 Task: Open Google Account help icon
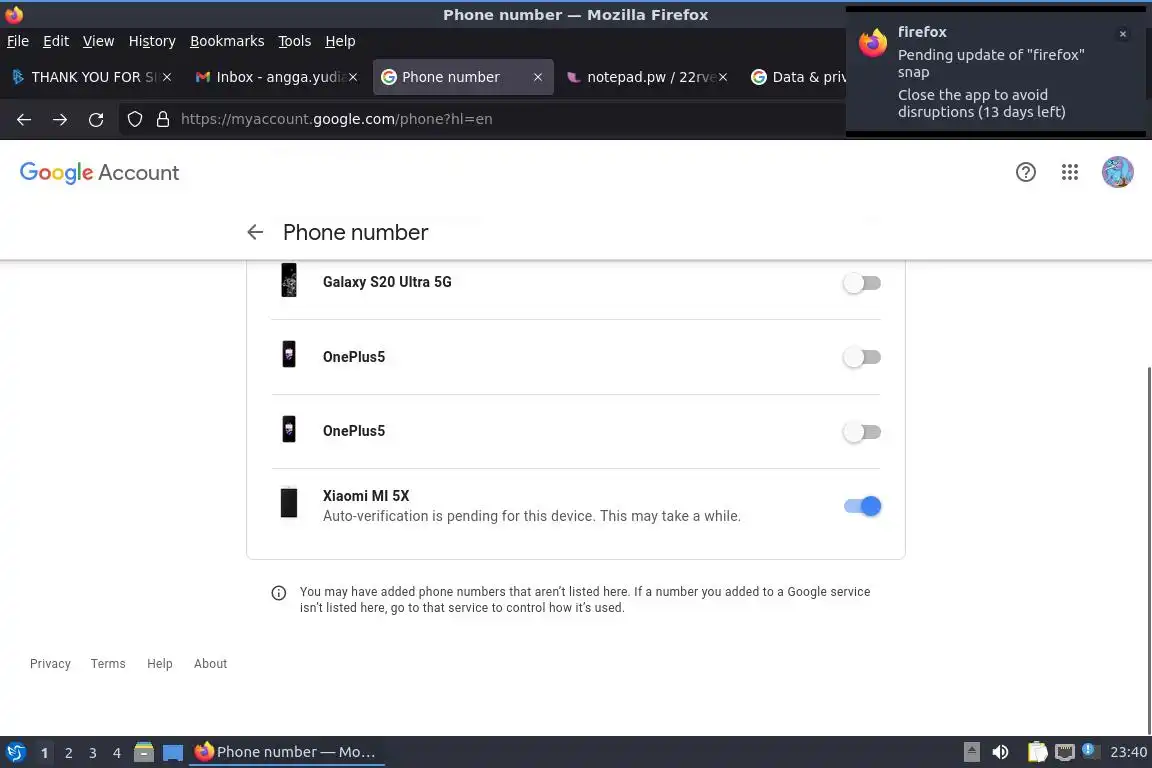pyautogui.click(x=1026, y=172)
